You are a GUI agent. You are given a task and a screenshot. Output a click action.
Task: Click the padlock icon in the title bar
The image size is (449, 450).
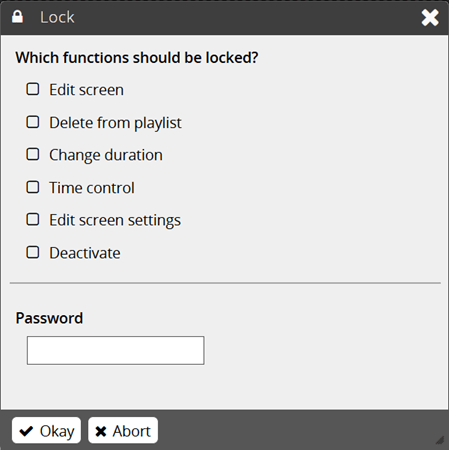click(x=17, y=17)
